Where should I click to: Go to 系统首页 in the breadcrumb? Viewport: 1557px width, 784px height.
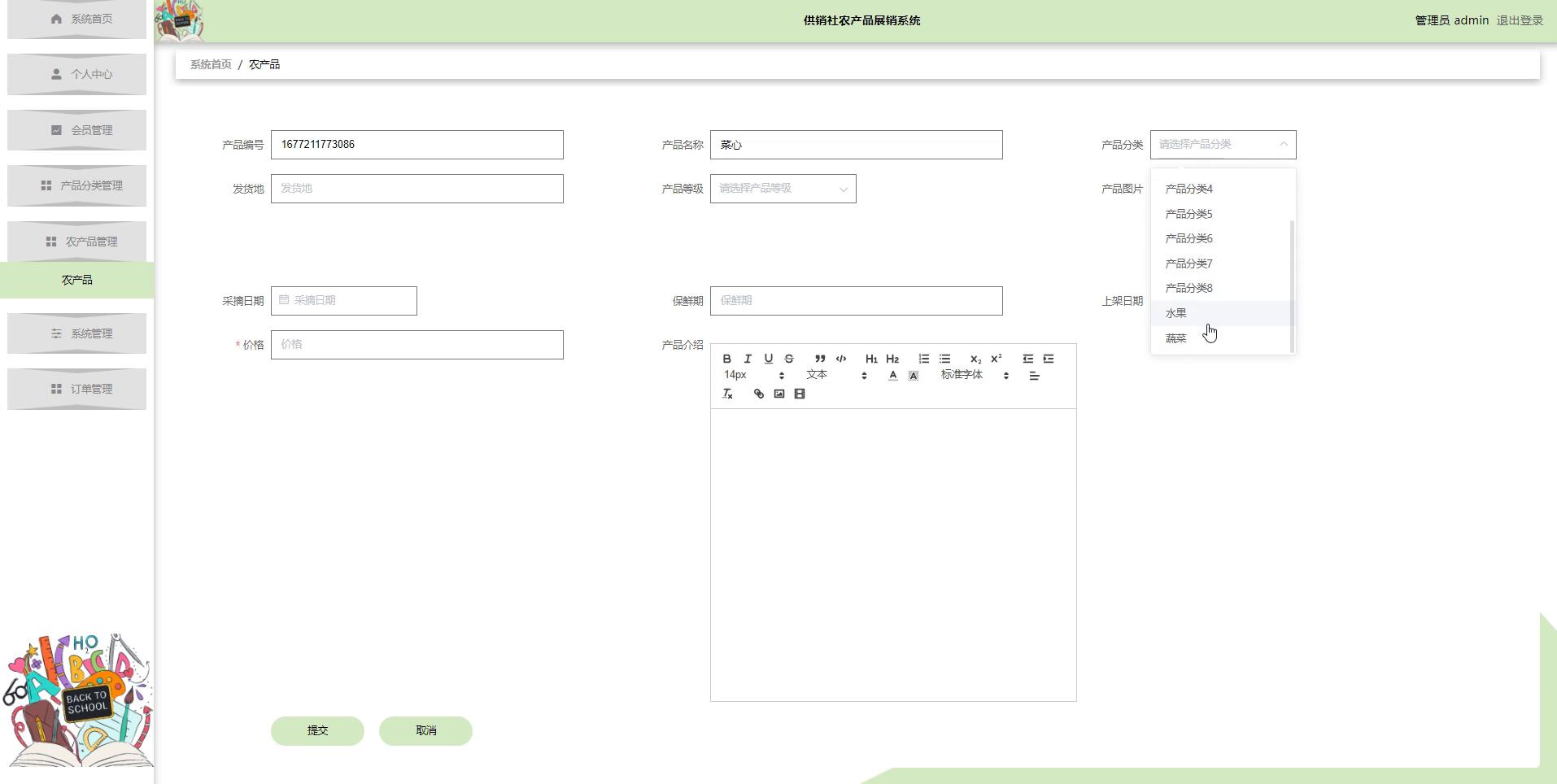(211, 64)
